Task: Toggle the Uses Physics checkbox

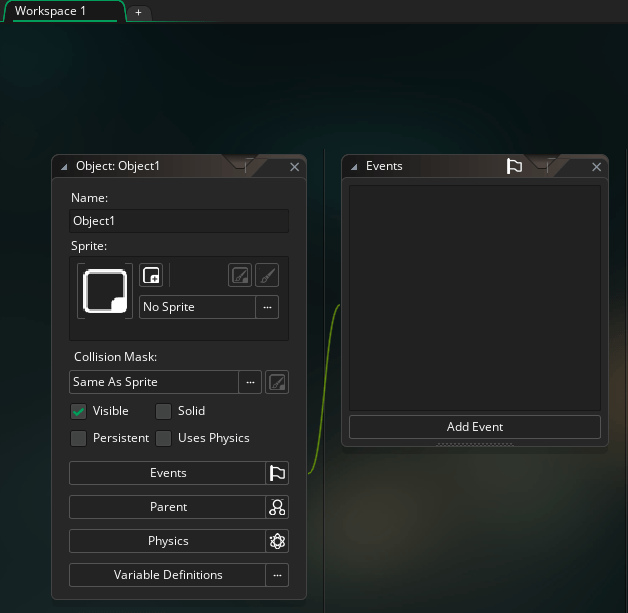Action: tap(163, 438)
